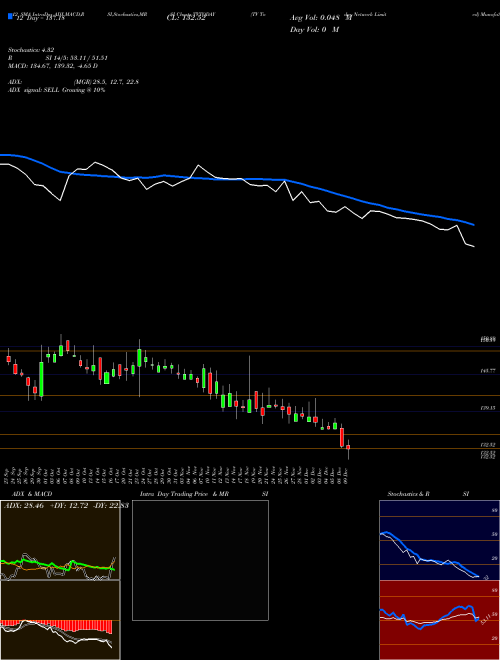This screenshot has height=660, width=500.
Task: Click the tall green candle near chart start
Action: (x=41, y=378)
